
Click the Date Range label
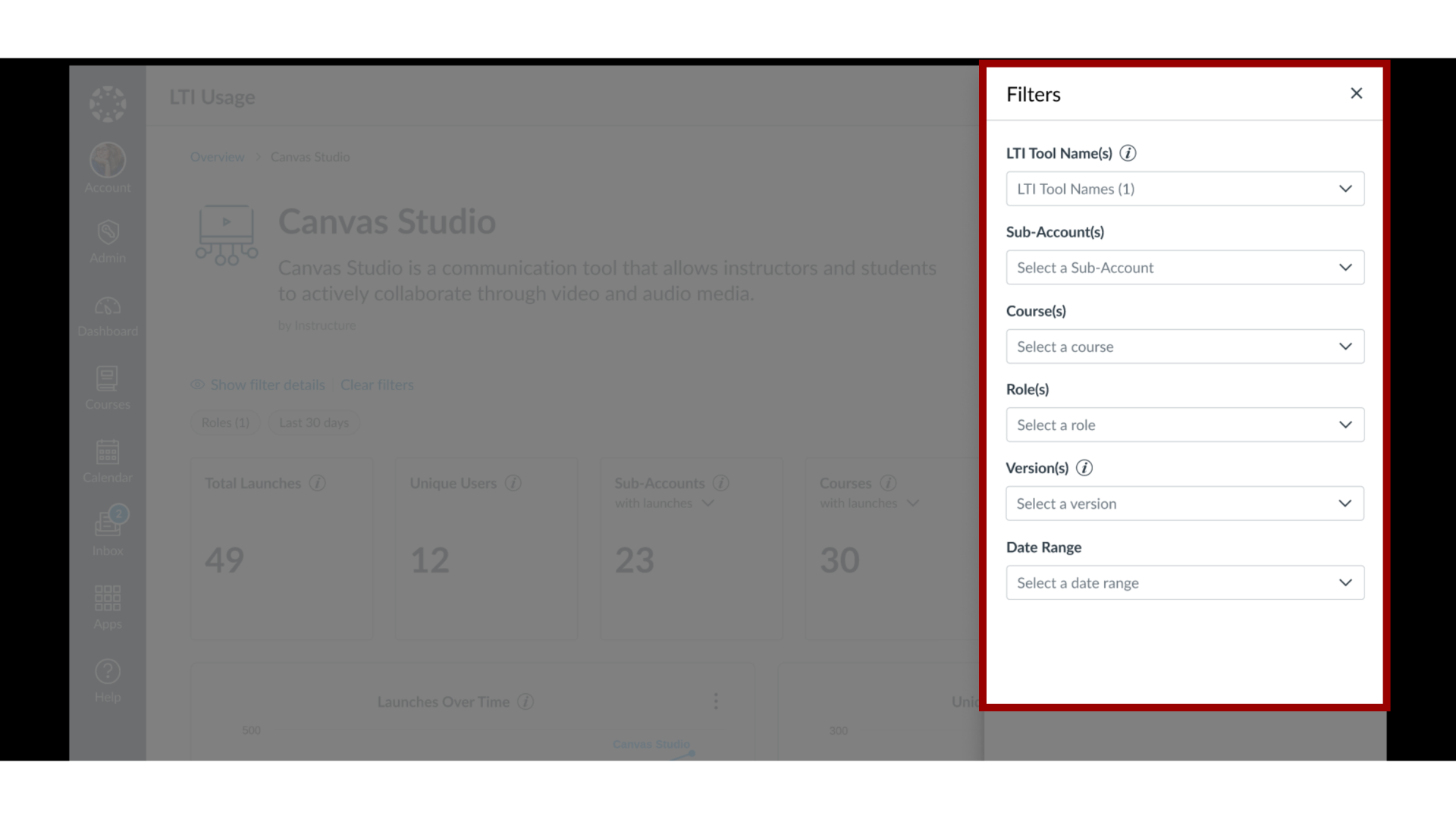click(x=1043, y=548)
